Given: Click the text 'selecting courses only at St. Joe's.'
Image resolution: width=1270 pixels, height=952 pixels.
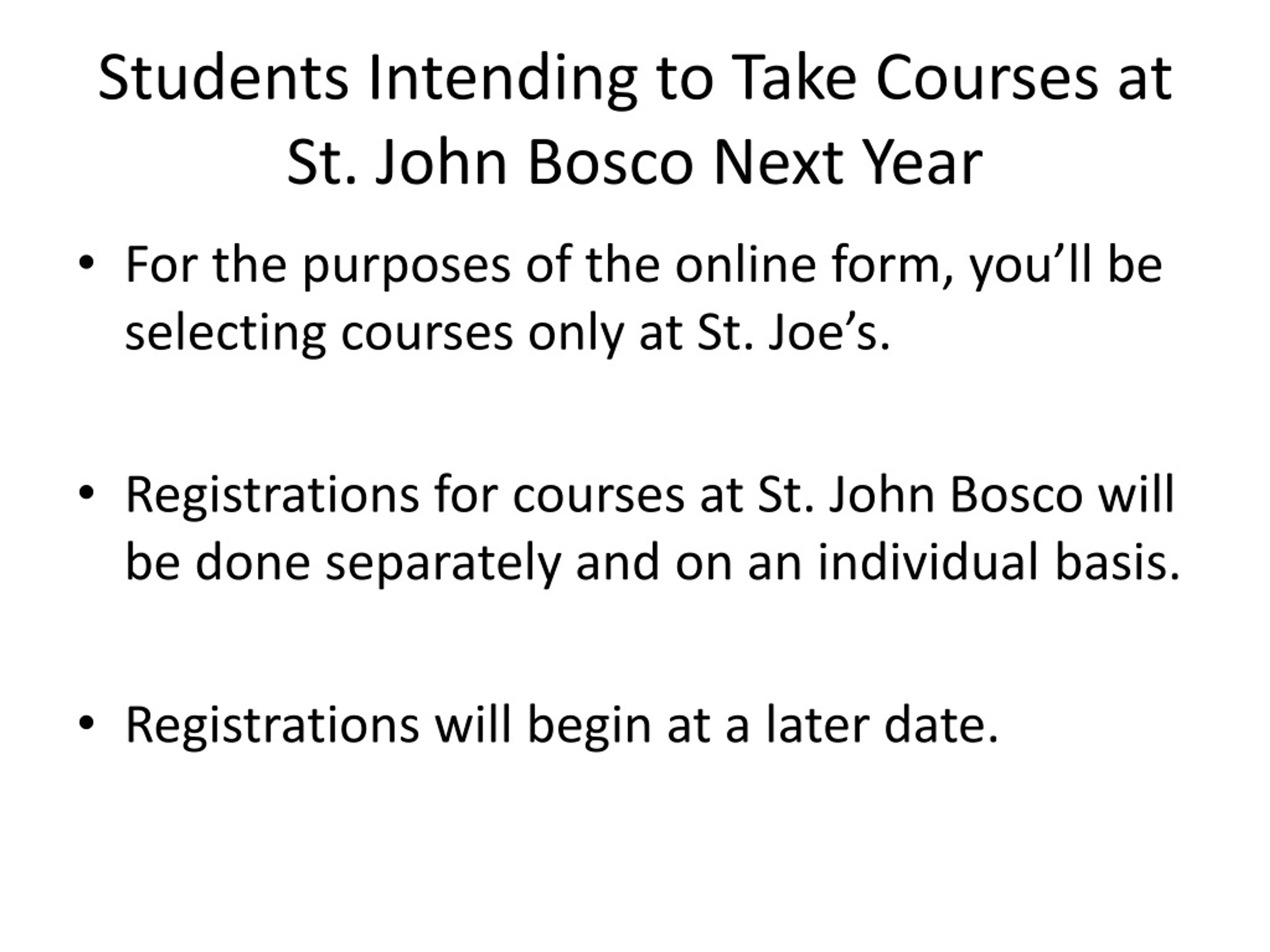Looking at the screenshot, I should pos(508,335).
